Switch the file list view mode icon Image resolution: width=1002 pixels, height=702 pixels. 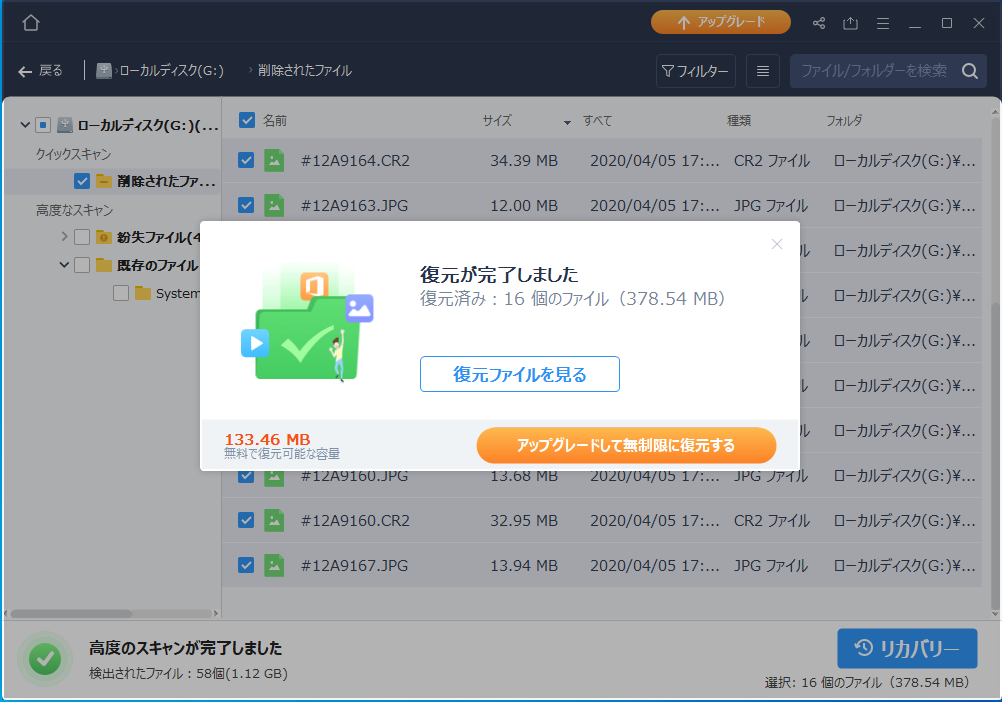tap(763, 71)
